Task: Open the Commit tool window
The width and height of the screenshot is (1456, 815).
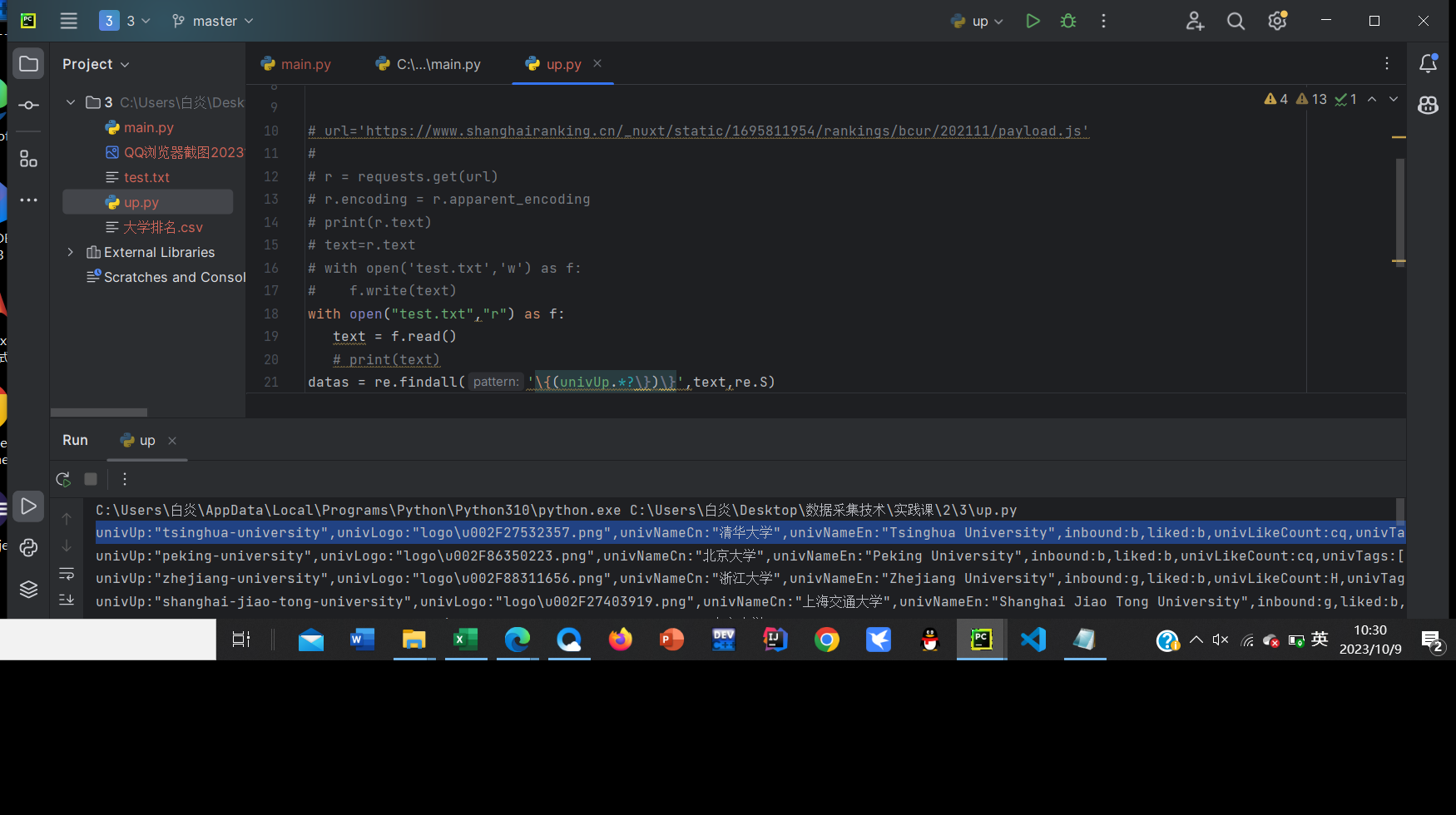Action: tap(28, 105)
